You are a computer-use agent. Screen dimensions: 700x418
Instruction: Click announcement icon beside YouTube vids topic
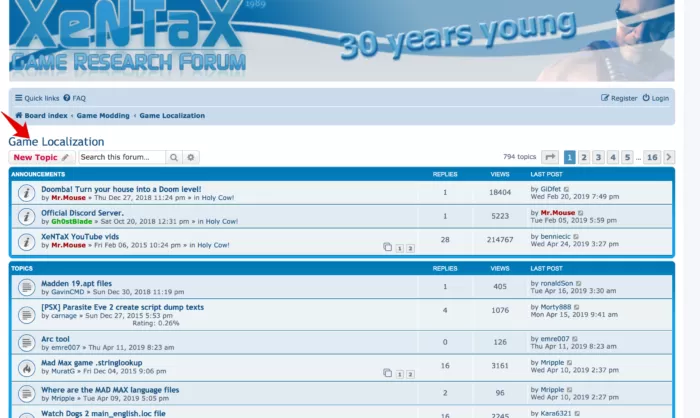click(26, 242)
